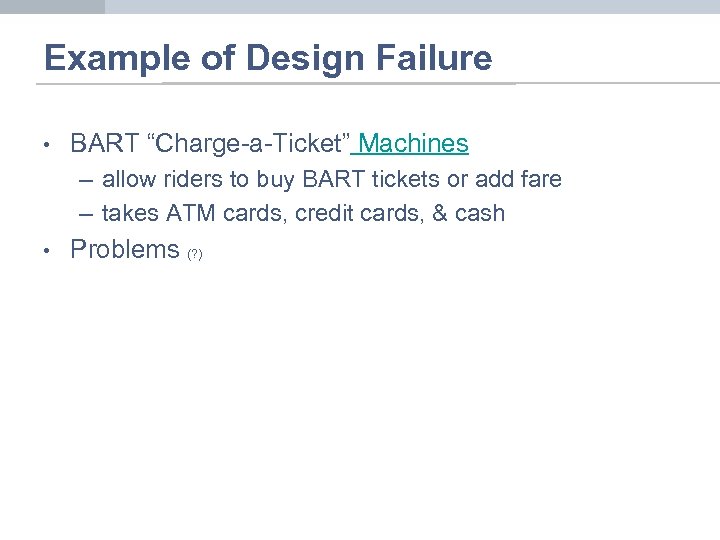Click the line about allowing riders to buy tickets
This screenshot has width=720, height=540.
tap(331, 180)
